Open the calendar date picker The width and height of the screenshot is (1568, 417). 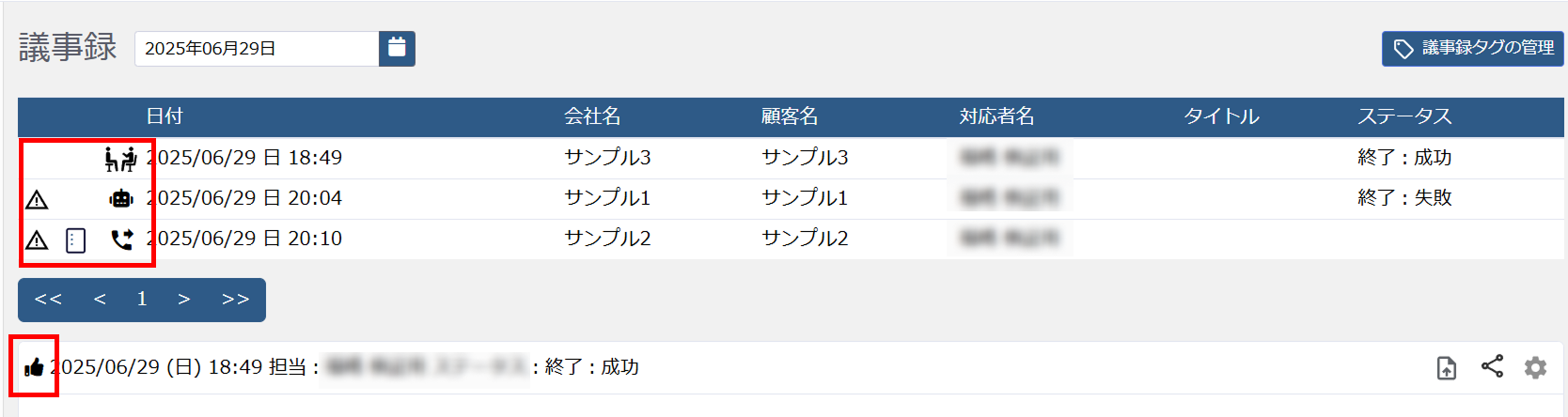[x=397, y=48]
